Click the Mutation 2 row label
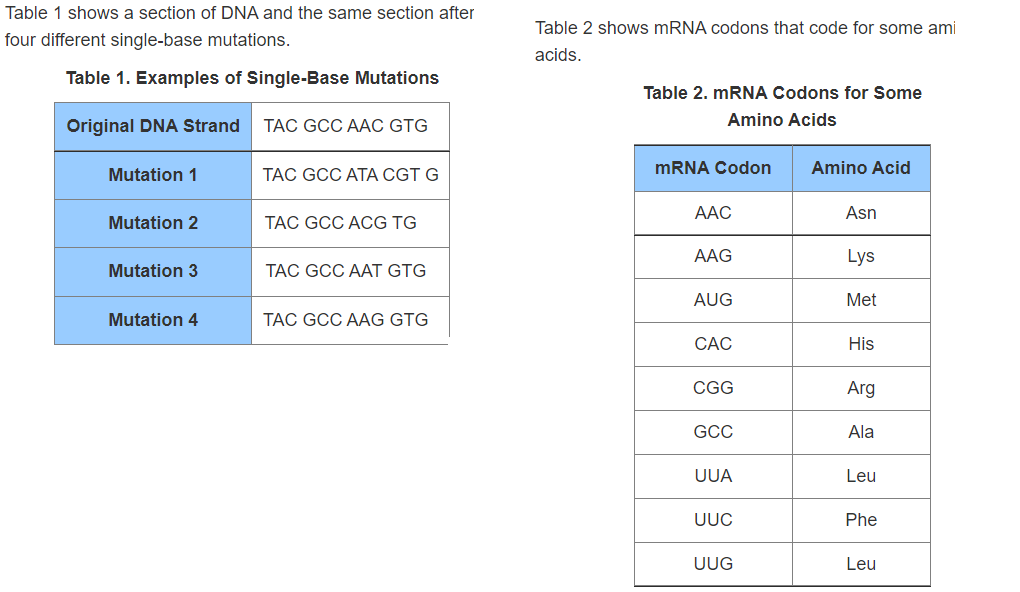 [153, 223]
